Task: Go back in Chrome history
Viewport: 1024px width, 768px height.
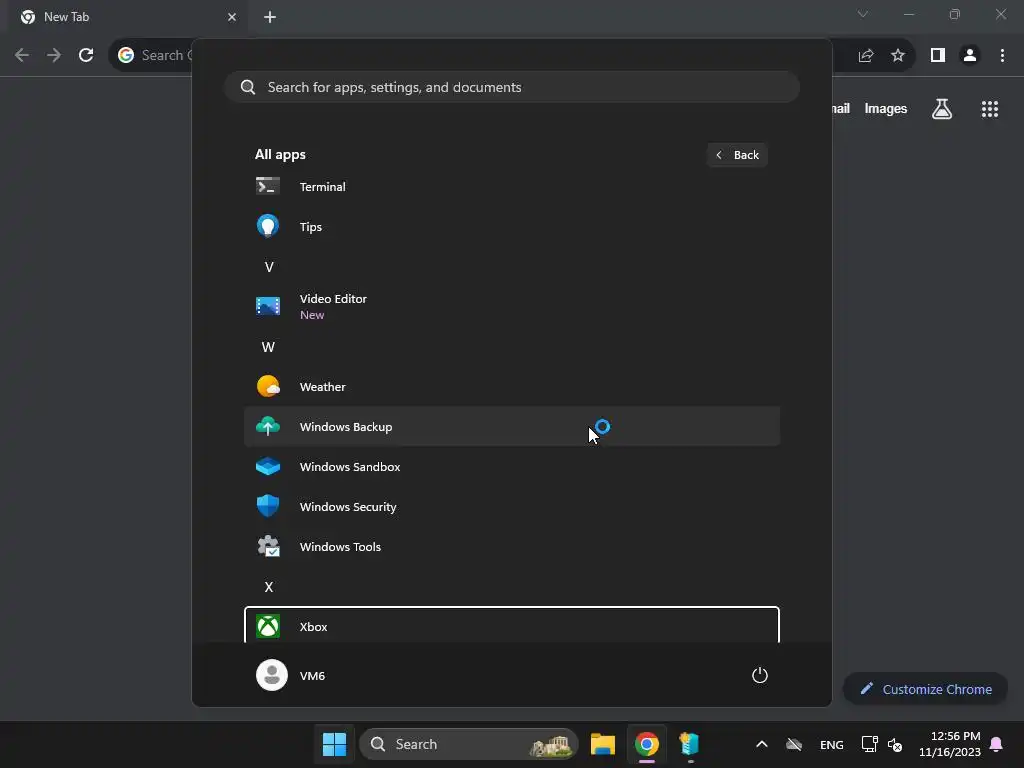Action: tap(22, 55)
